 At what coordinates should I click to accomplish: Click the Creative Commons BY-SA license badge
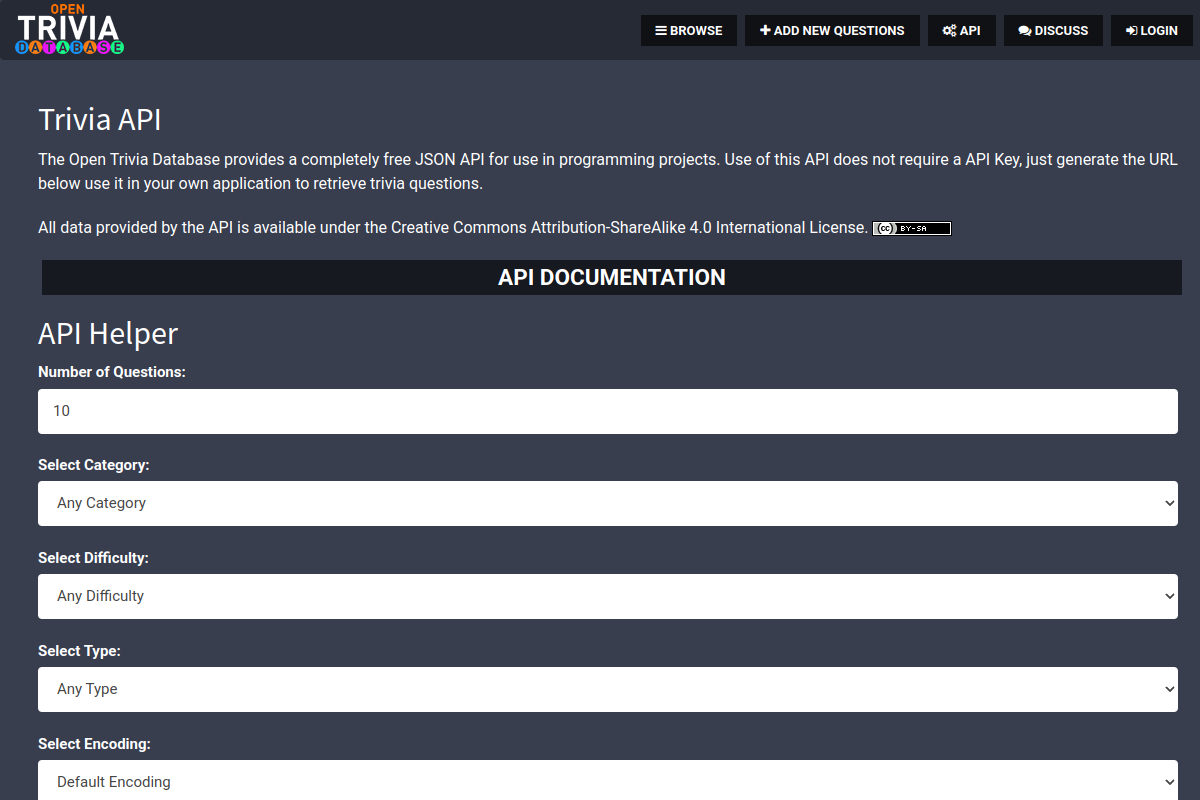pyautogui.click(x=912, y=228)
